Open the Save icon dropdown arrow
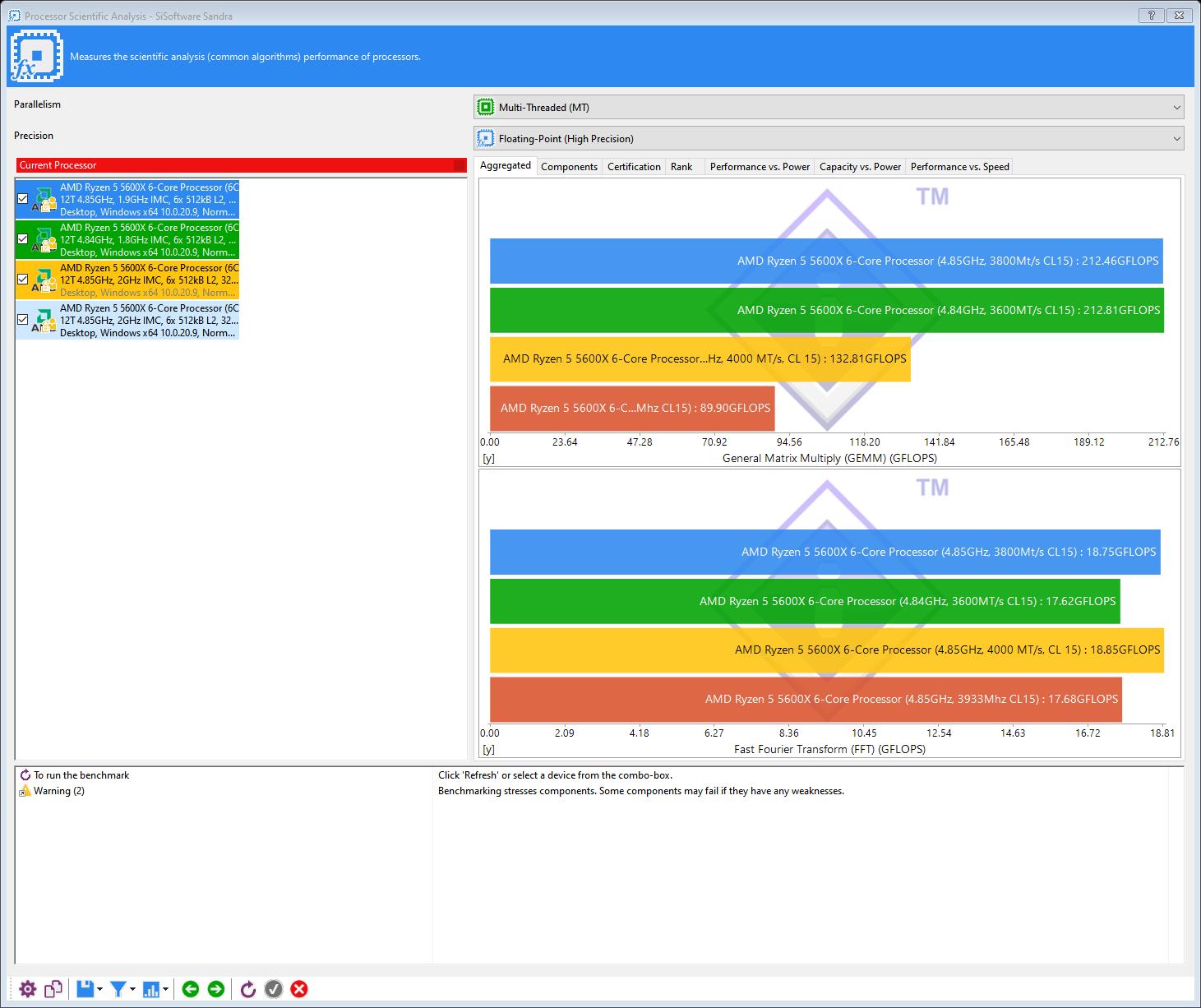1201x1008 pixels. pyautogui.click(x=100, y=989)
